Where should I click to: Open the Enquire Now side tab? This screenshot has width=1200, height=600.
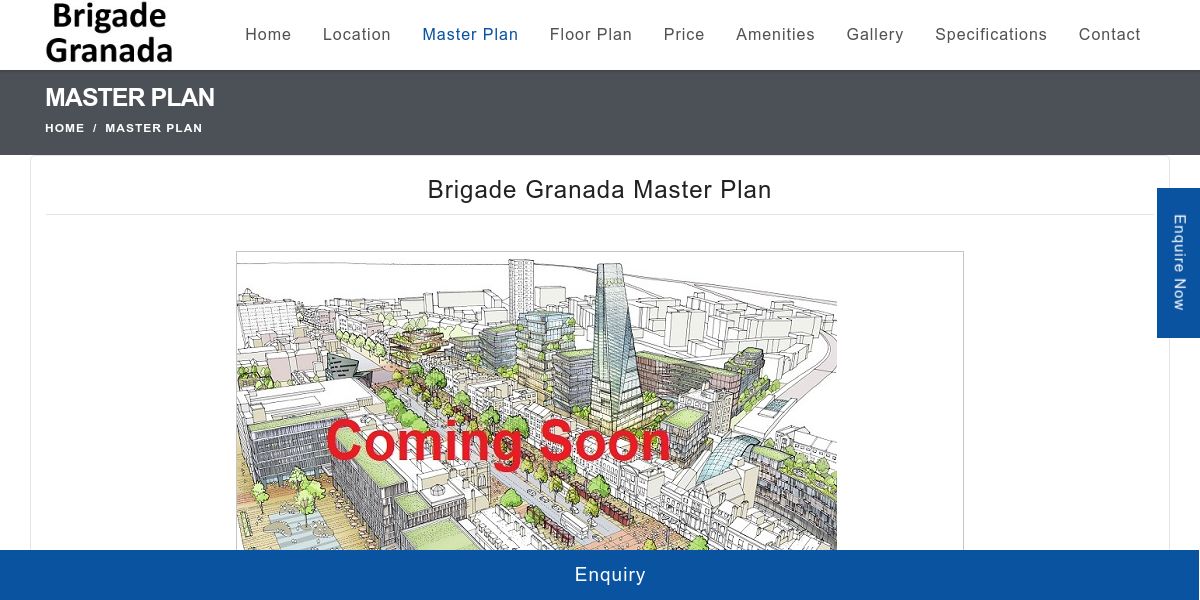(x=1179, y=263)
